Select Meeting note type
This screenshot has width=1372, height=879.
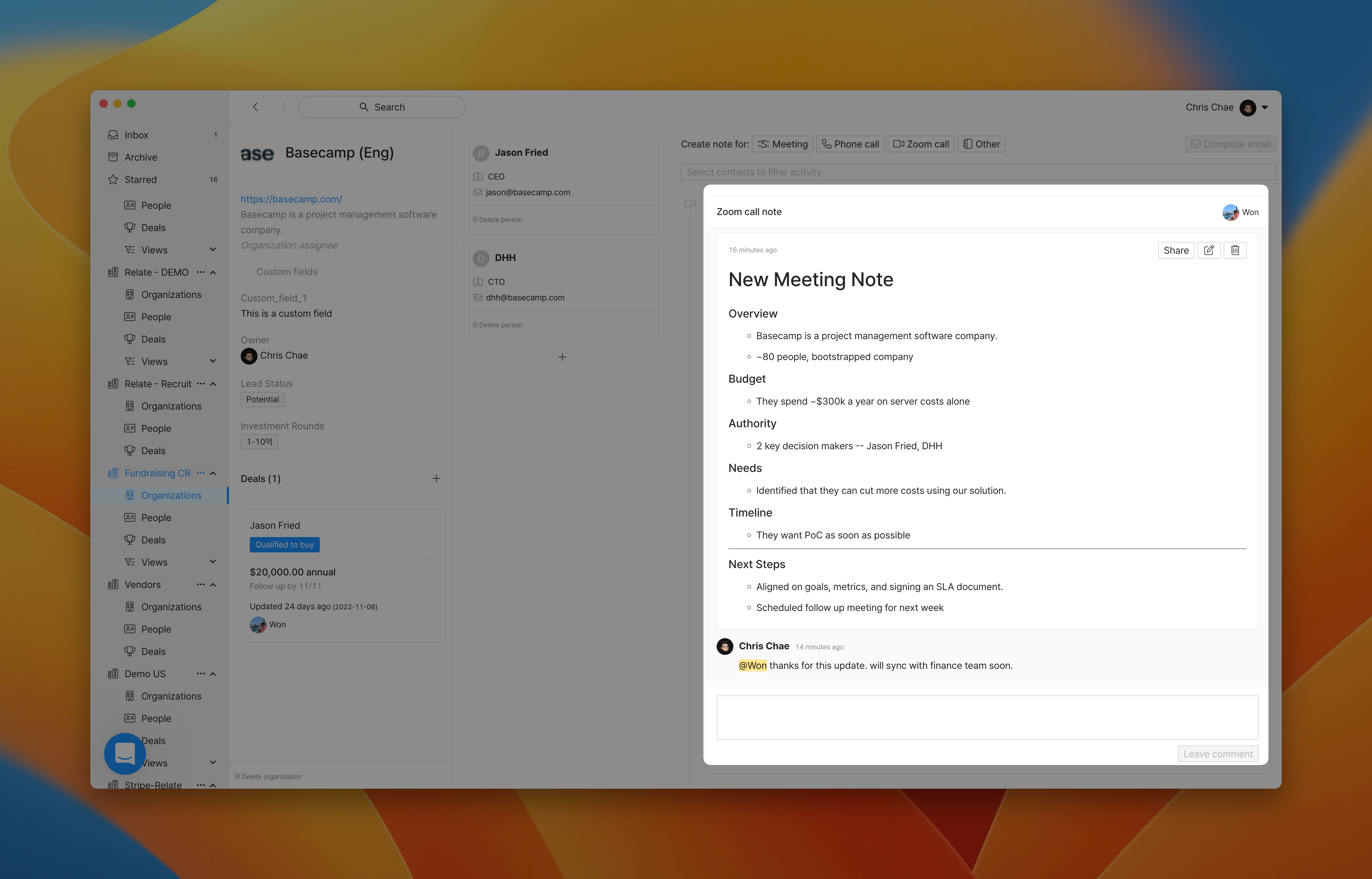(x=782, y=144)
